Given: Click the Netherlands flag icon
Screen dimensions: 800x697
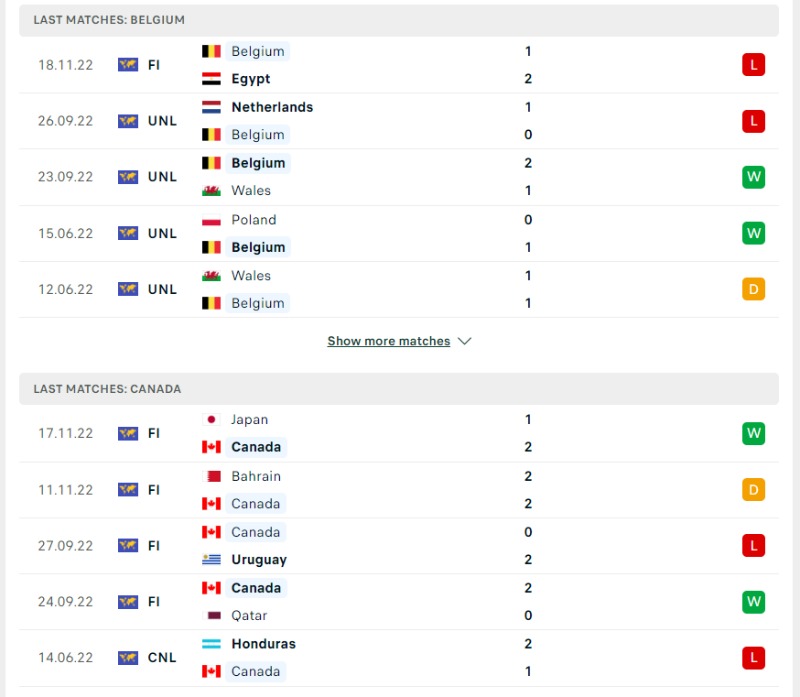Looking at the screenshot, I should [x=211, y=107].
